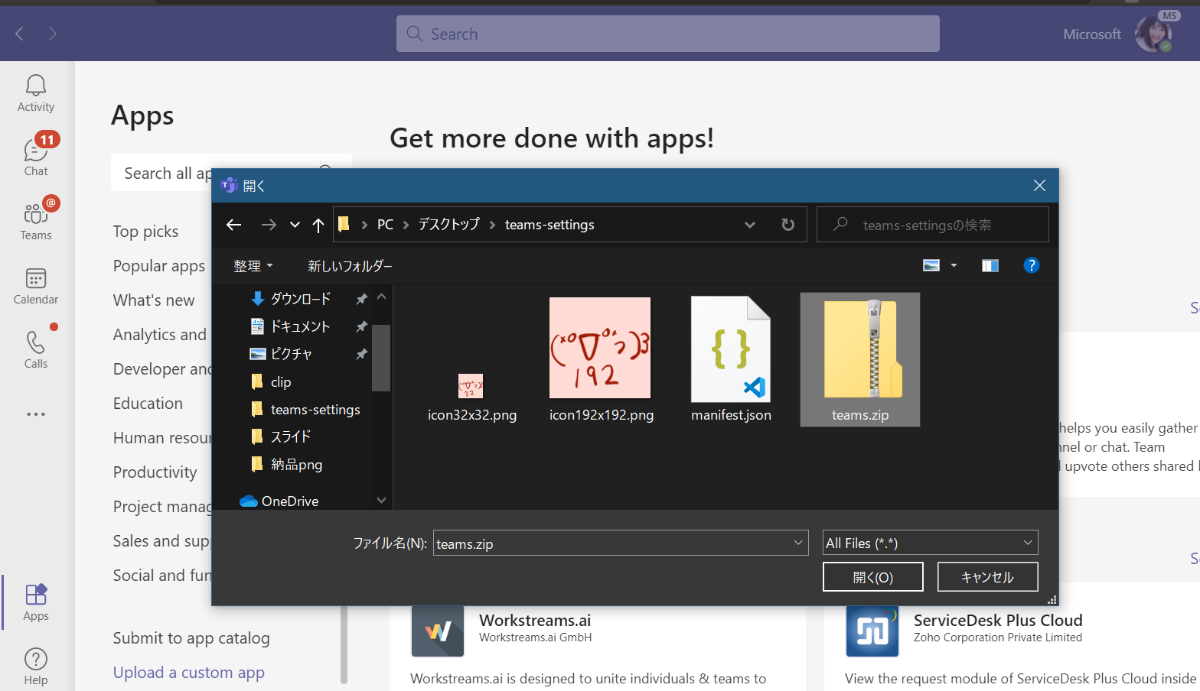Image resolution: width=1200 pixels, height=691 pixels.
Task: Select Productivity category
Action: (x=155, y=472)
